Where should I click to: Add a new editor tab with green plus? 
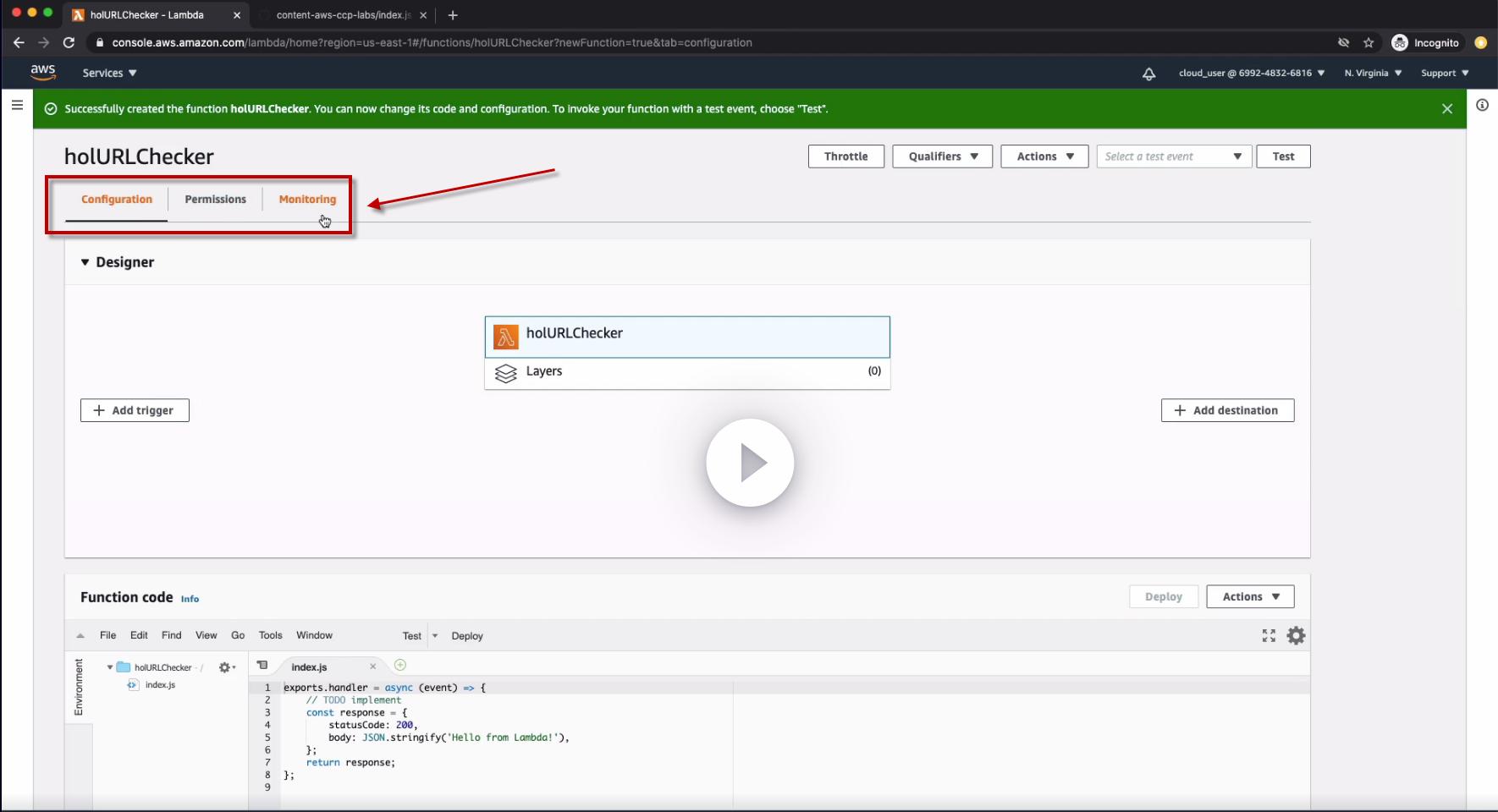click(x=400, y=665)
